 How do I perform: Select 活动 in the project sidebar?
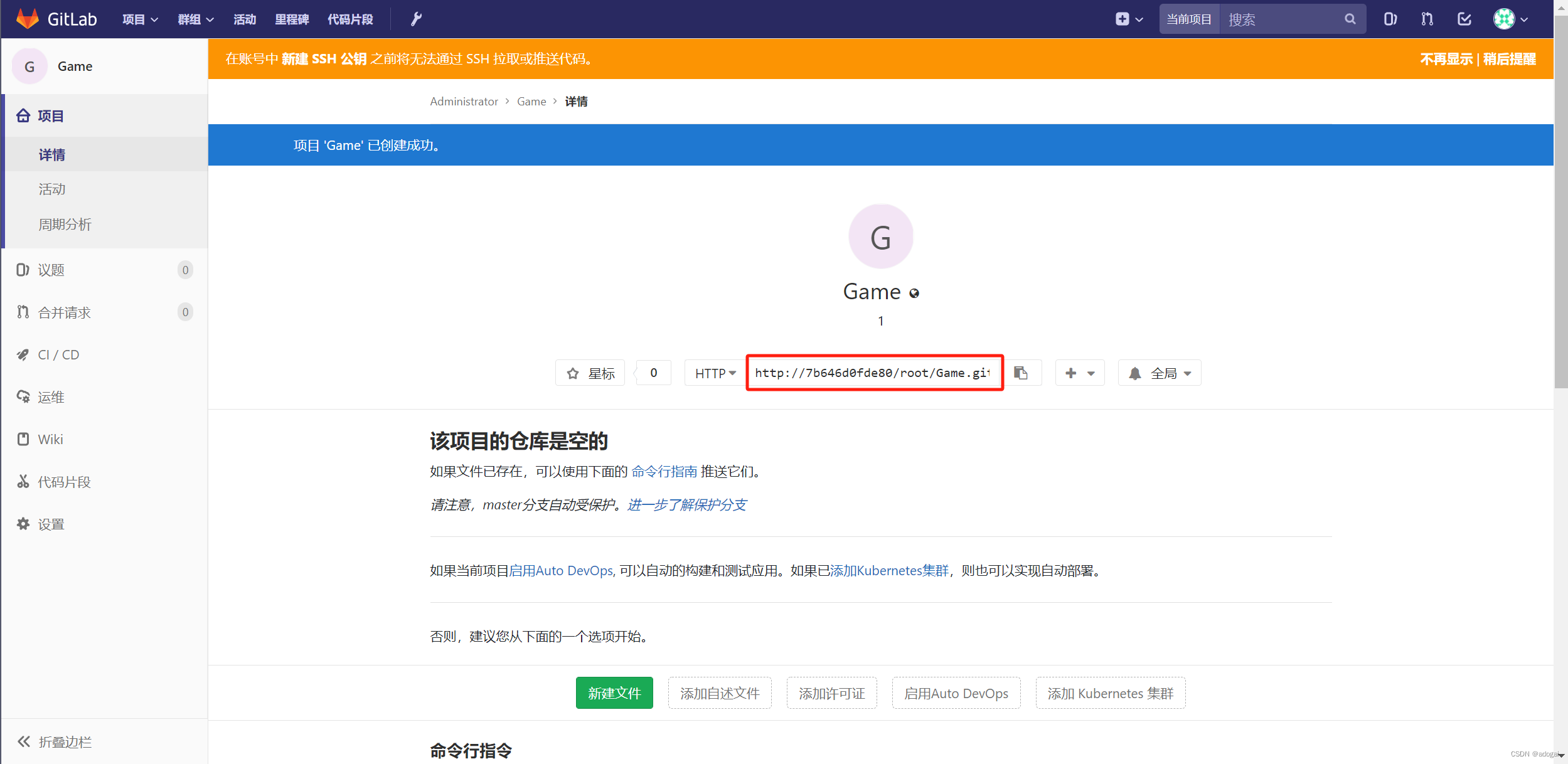(52, 189)
